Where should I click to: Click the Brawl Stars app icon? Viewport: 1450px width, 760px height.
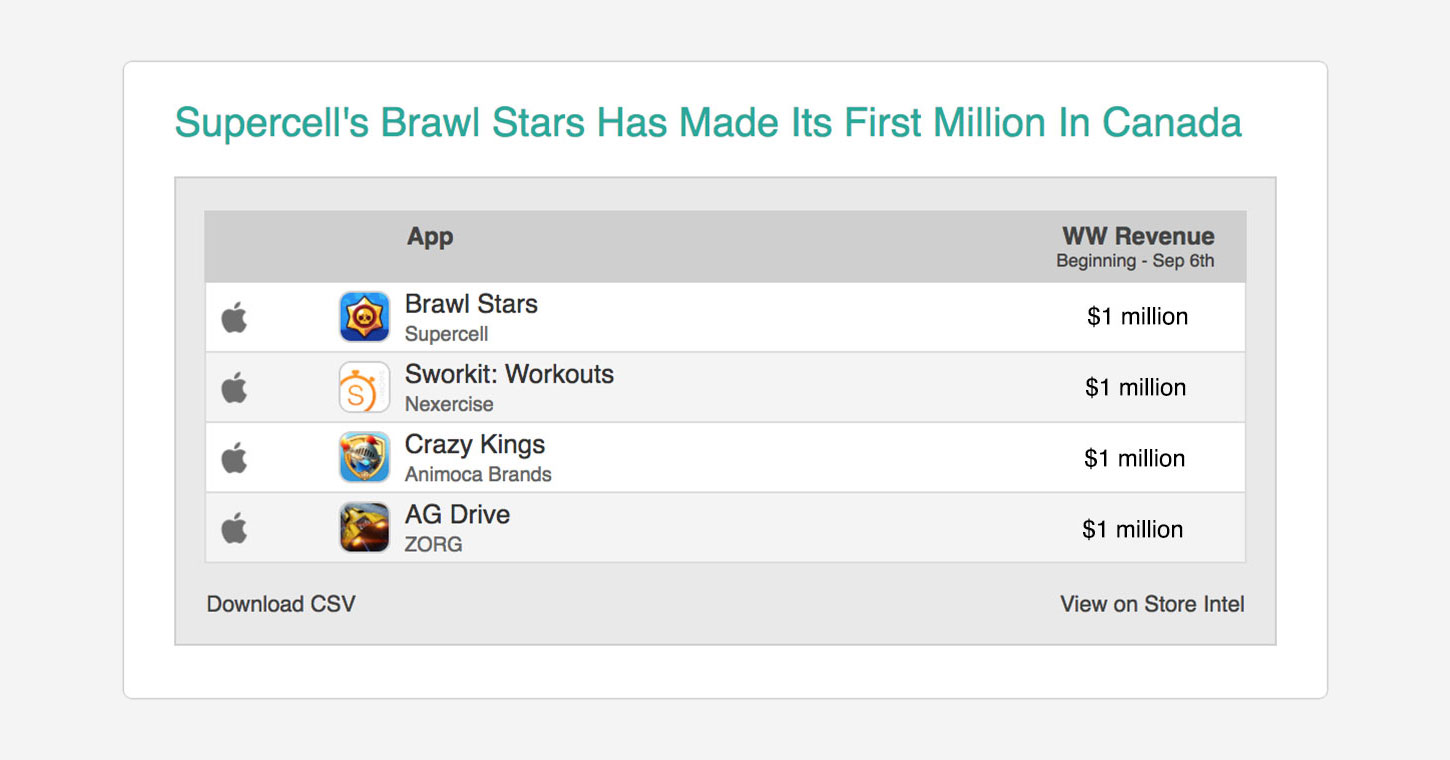(364, 317)
